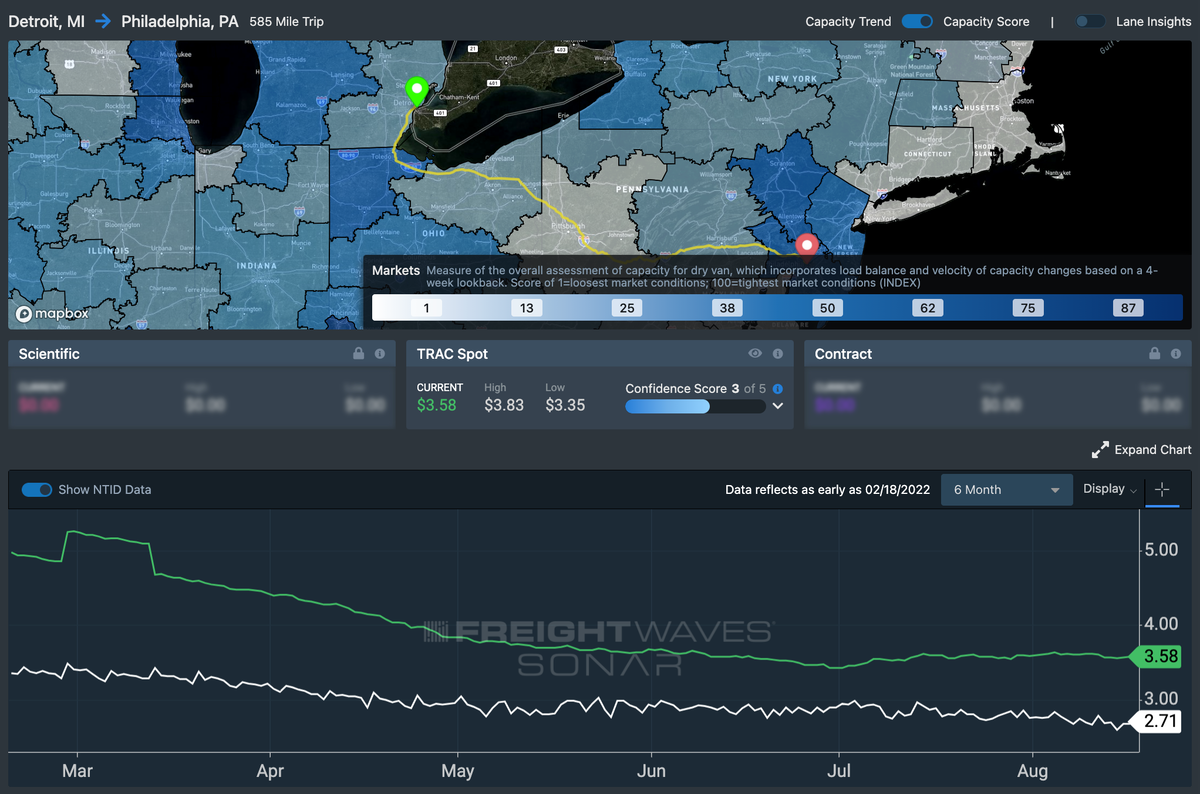
Task: Select legend value 62 swatch
Action: tap(928, 308)
